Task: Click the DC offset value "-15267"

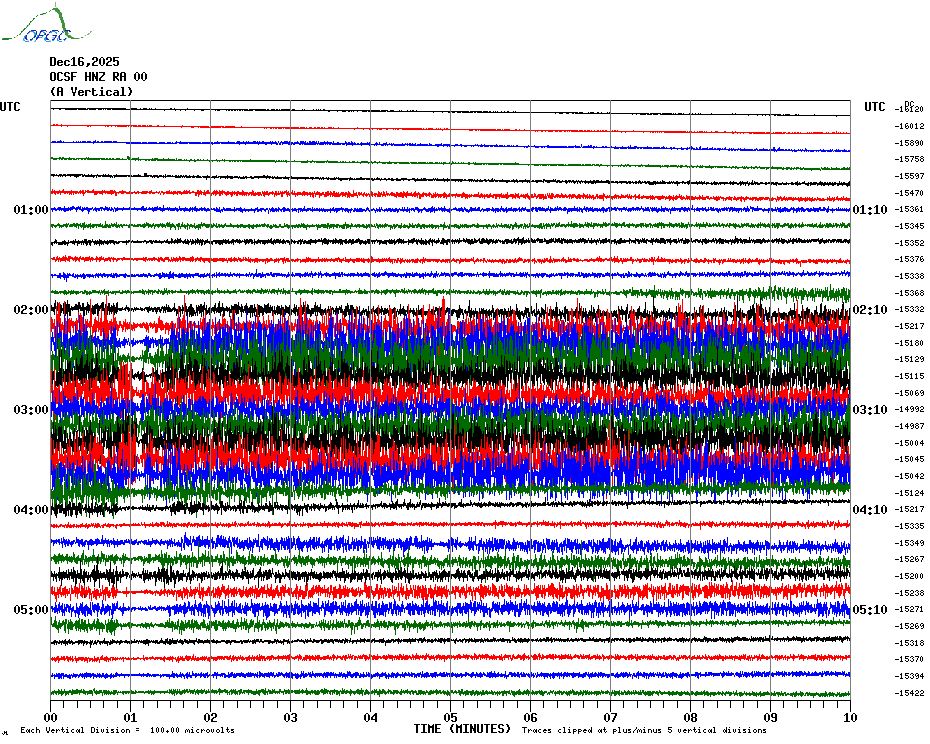Action: [909, 559]
